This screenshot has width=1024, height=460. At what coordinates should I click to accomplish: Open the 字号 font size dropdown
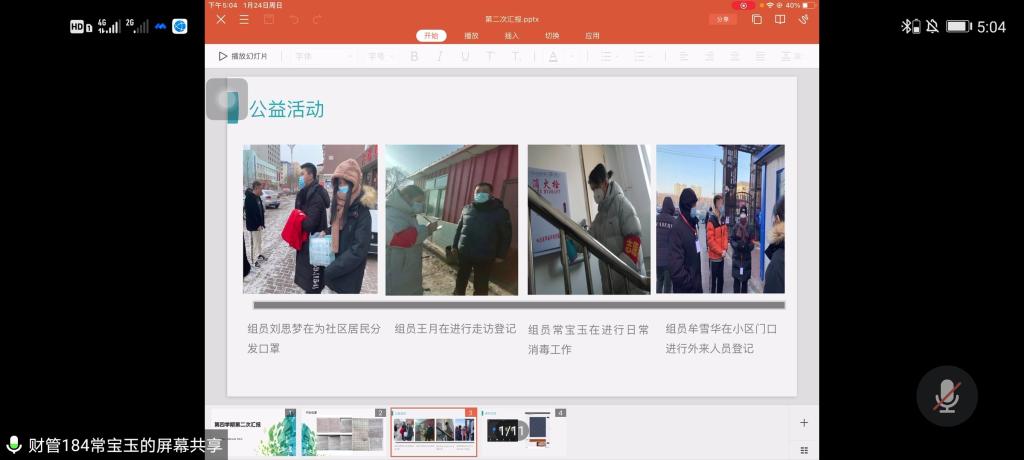coord(380,57)
